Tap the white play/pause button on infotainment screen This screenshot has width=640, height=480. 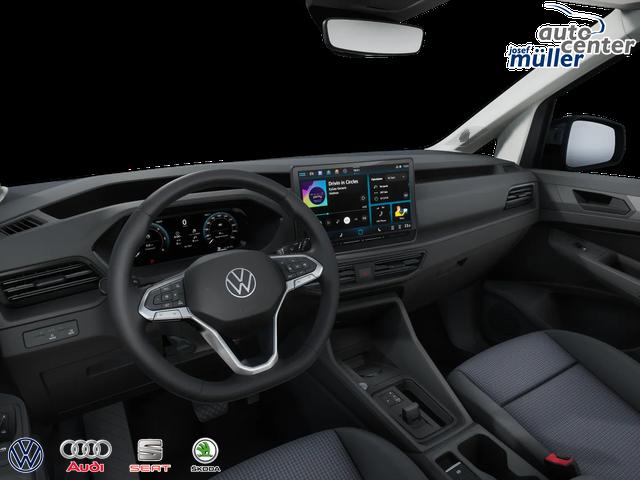pos(347,220)
